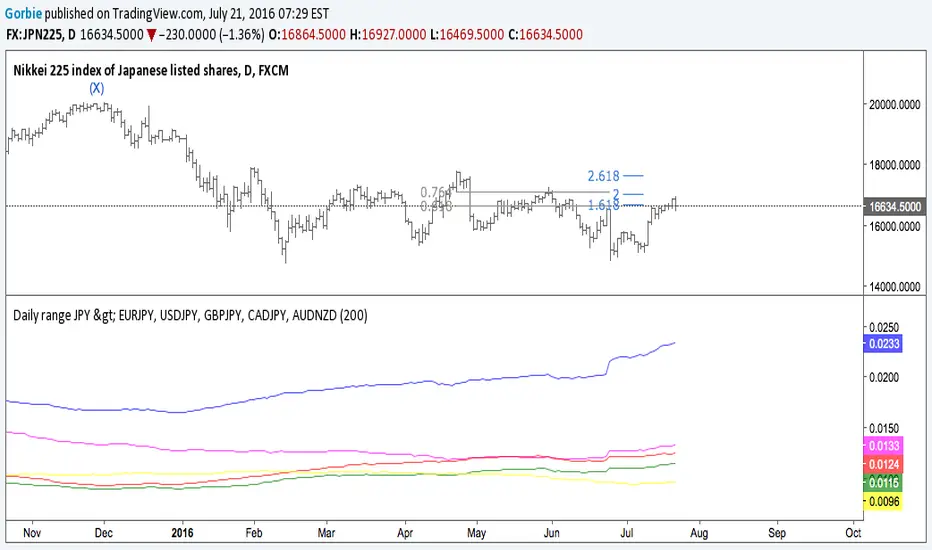
Task: Click the Jun label on time axis
Action: click(552, 533)
